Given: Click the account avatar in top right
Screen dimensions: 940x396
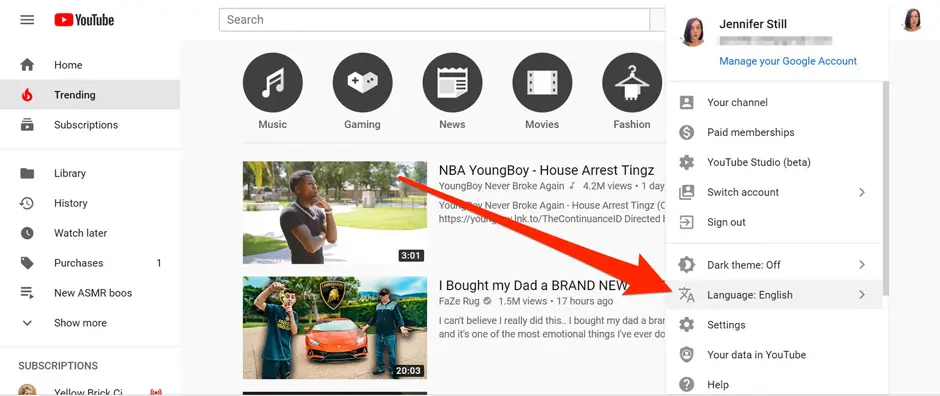Looking at the screenshot, I should 912,20.
